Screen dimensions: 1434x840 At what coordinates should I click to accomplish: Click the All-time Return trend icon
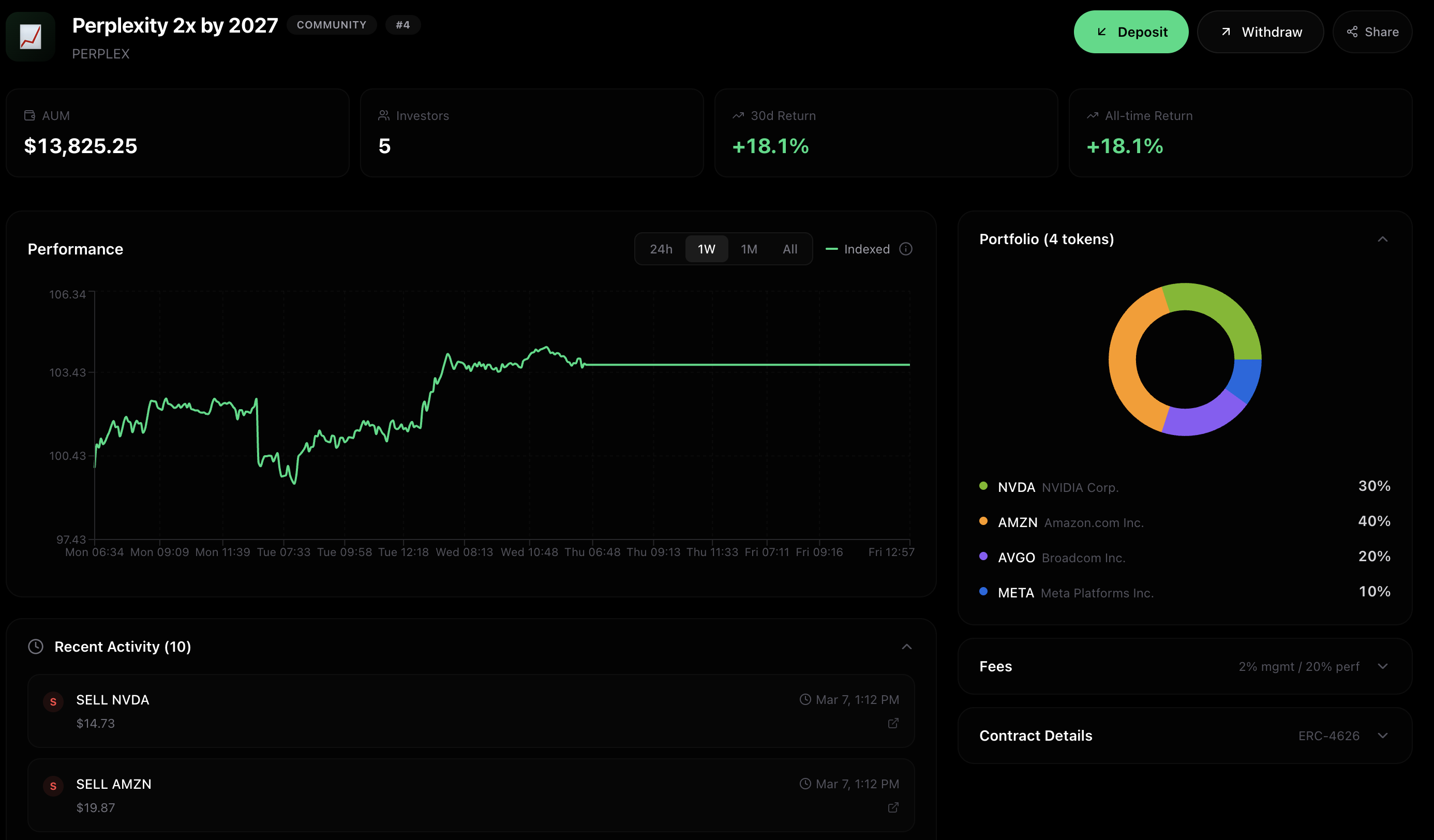1092,115
